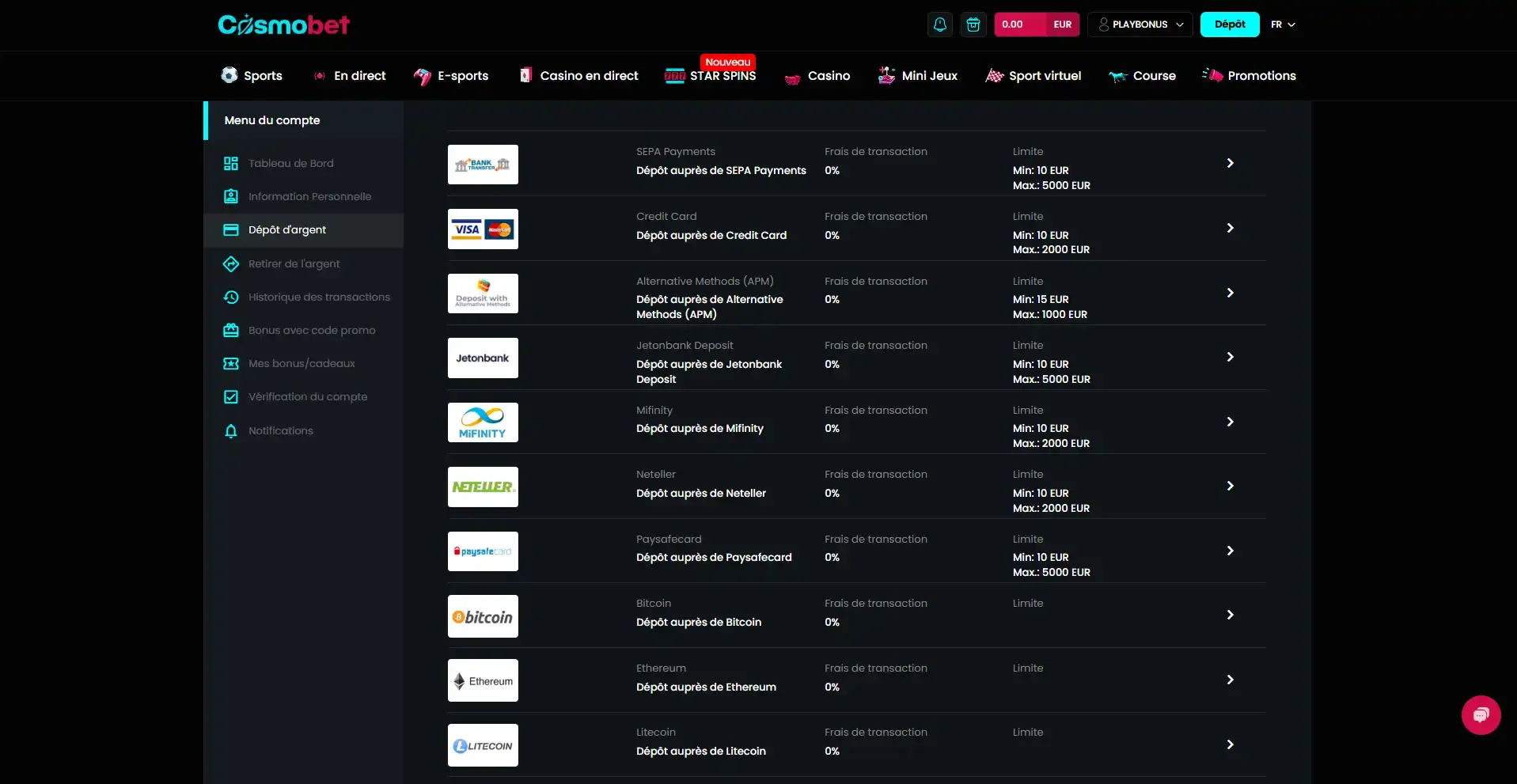Click the Vérification du compte check icon
The width and height of the screenshot is (1517, 784).
231,397
